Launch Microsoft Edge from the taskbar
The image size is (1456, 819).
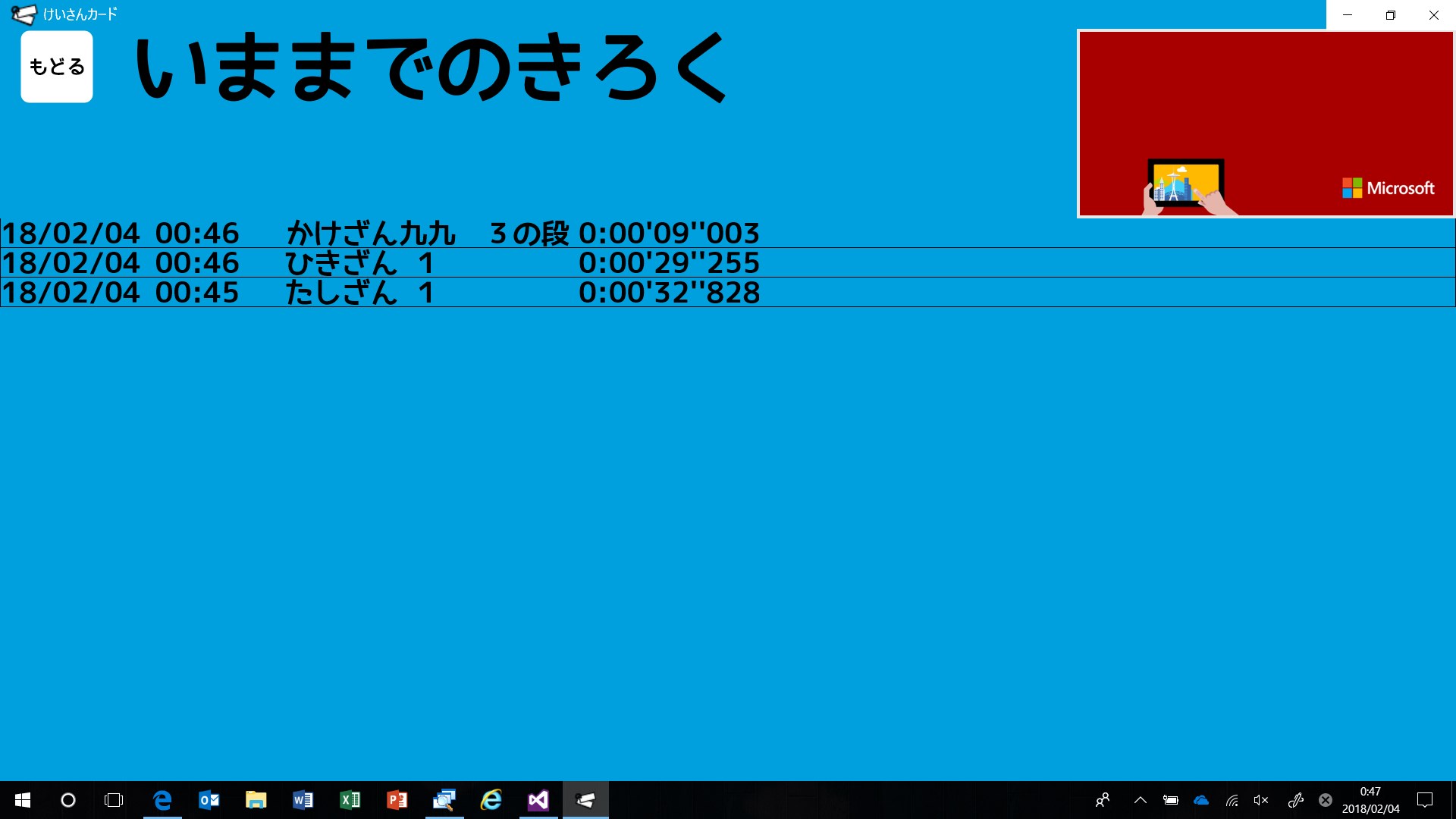162,800
